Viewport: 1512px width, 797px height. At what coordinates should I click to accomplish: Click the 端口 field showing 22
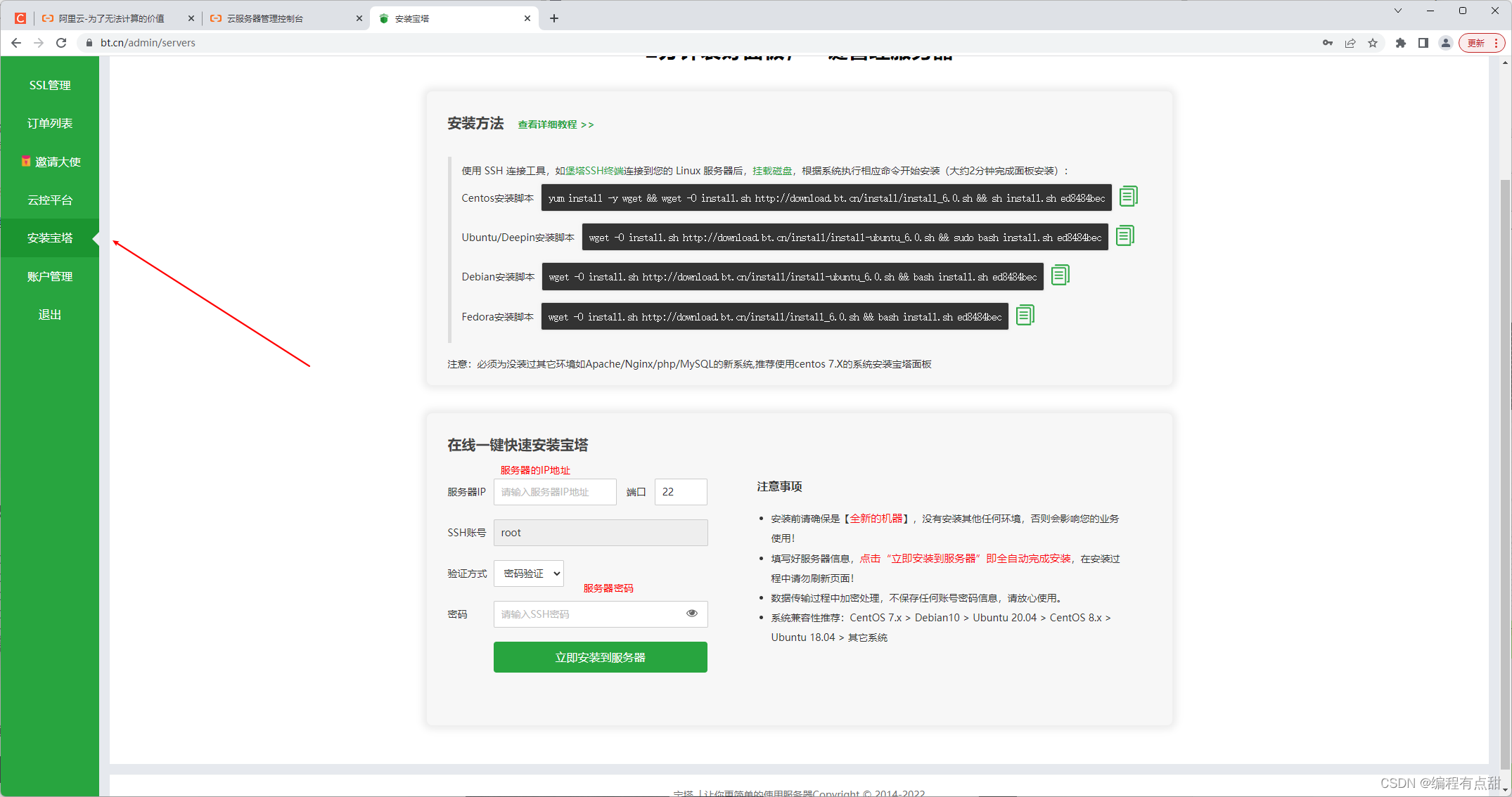pos(681,492)
